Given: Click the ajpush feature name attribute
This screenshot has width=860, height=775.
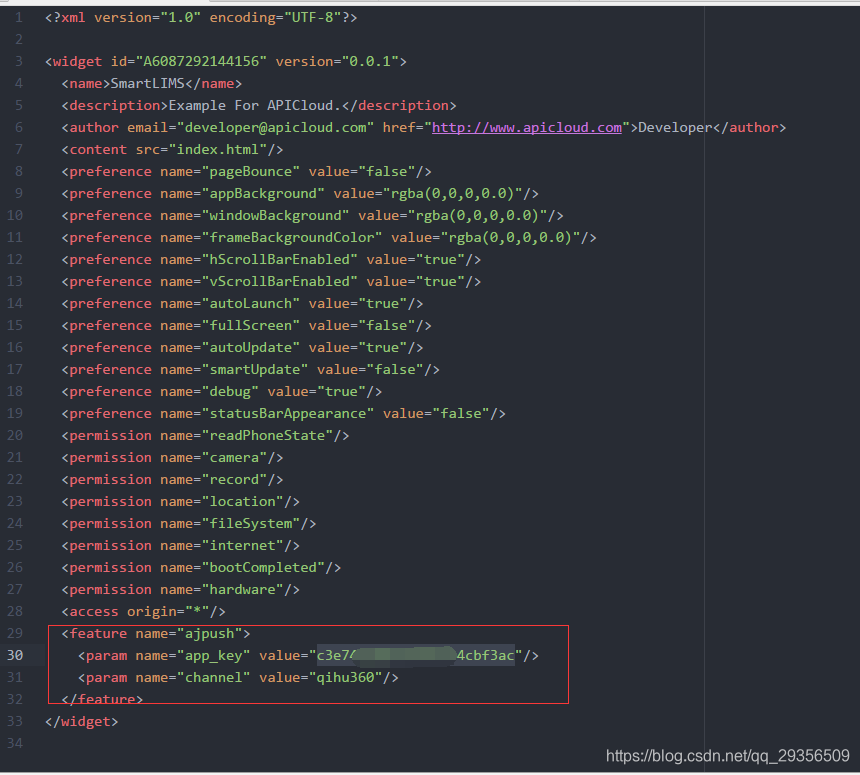Looking at the screenshot, I should click(211, 633).
